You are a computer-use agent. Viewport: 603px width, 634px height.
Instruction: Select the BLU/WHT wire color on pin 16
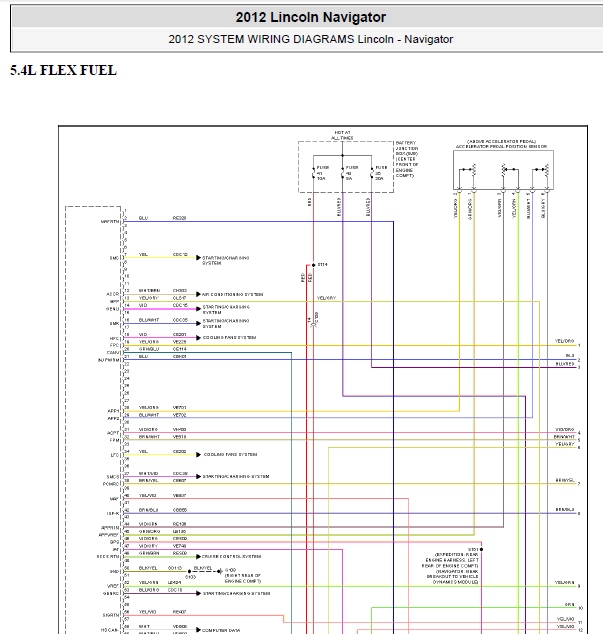(149, 320)
